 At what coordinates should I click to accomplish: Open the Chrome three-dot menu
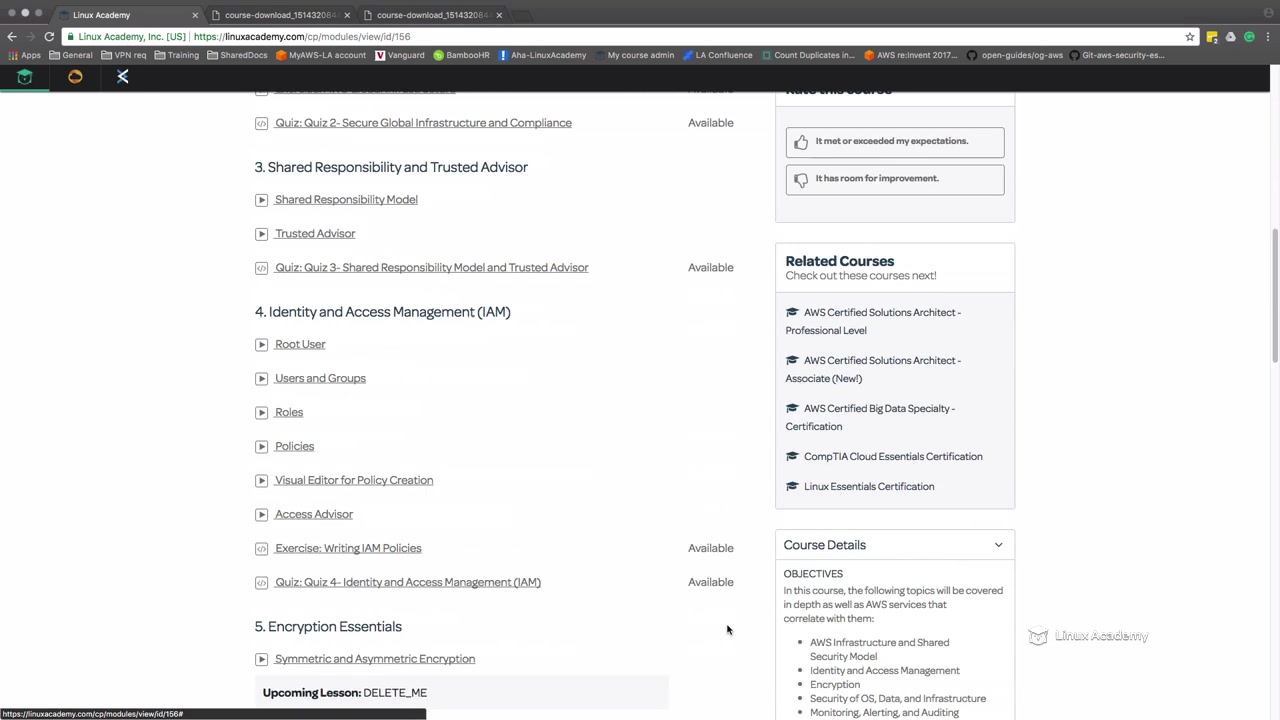coord(1267,36)
